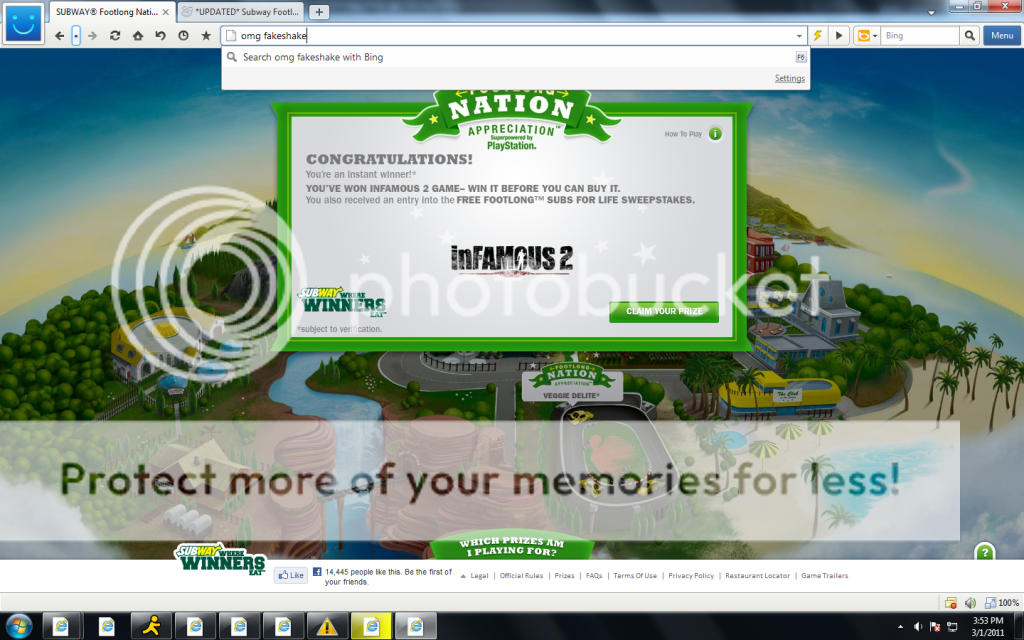Image resolution: width=1024 pixels, height=640 pixels.
Task: Open the highlighted yellow taskbar browser window
Action: (371, 627)
